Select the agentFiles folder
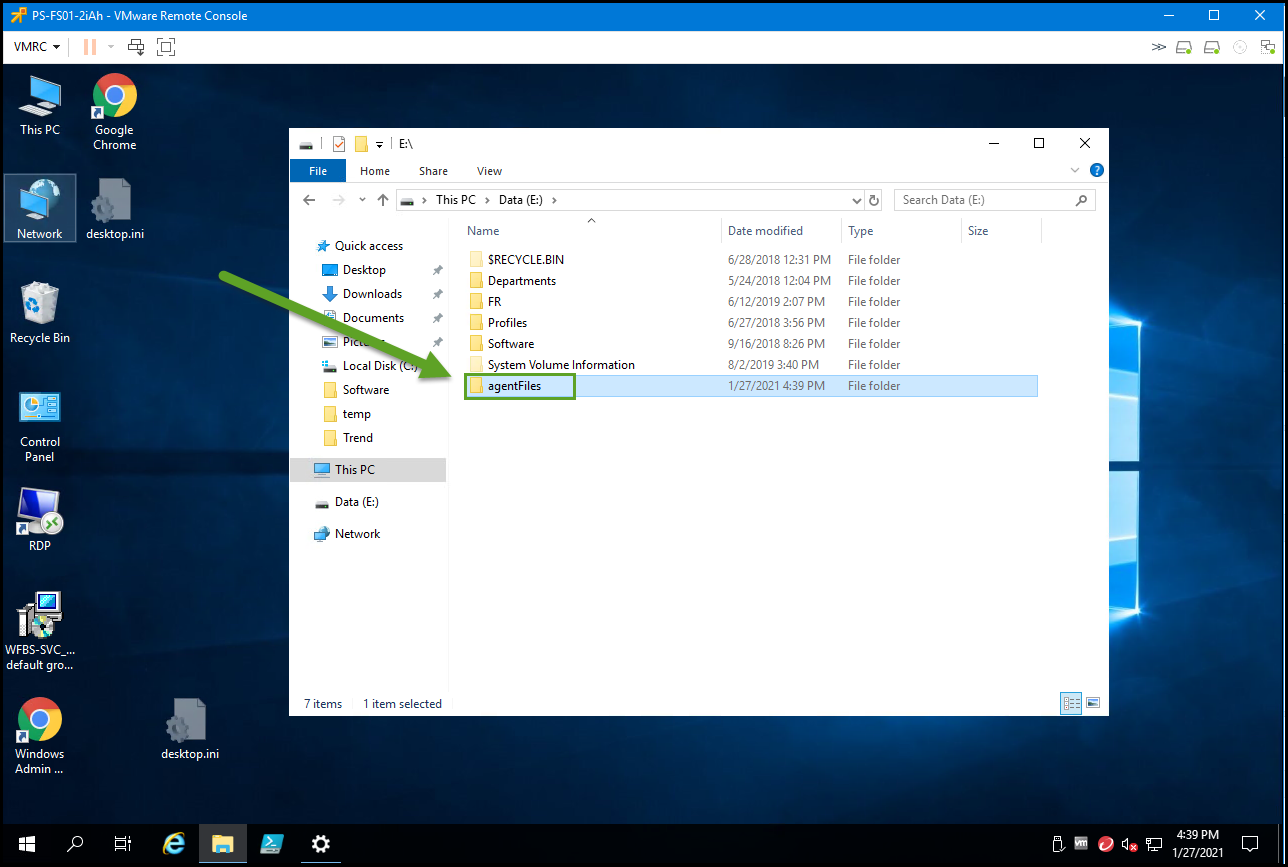Image resolution: width=1288 pixels, height=867 pixels. point(514,386)
